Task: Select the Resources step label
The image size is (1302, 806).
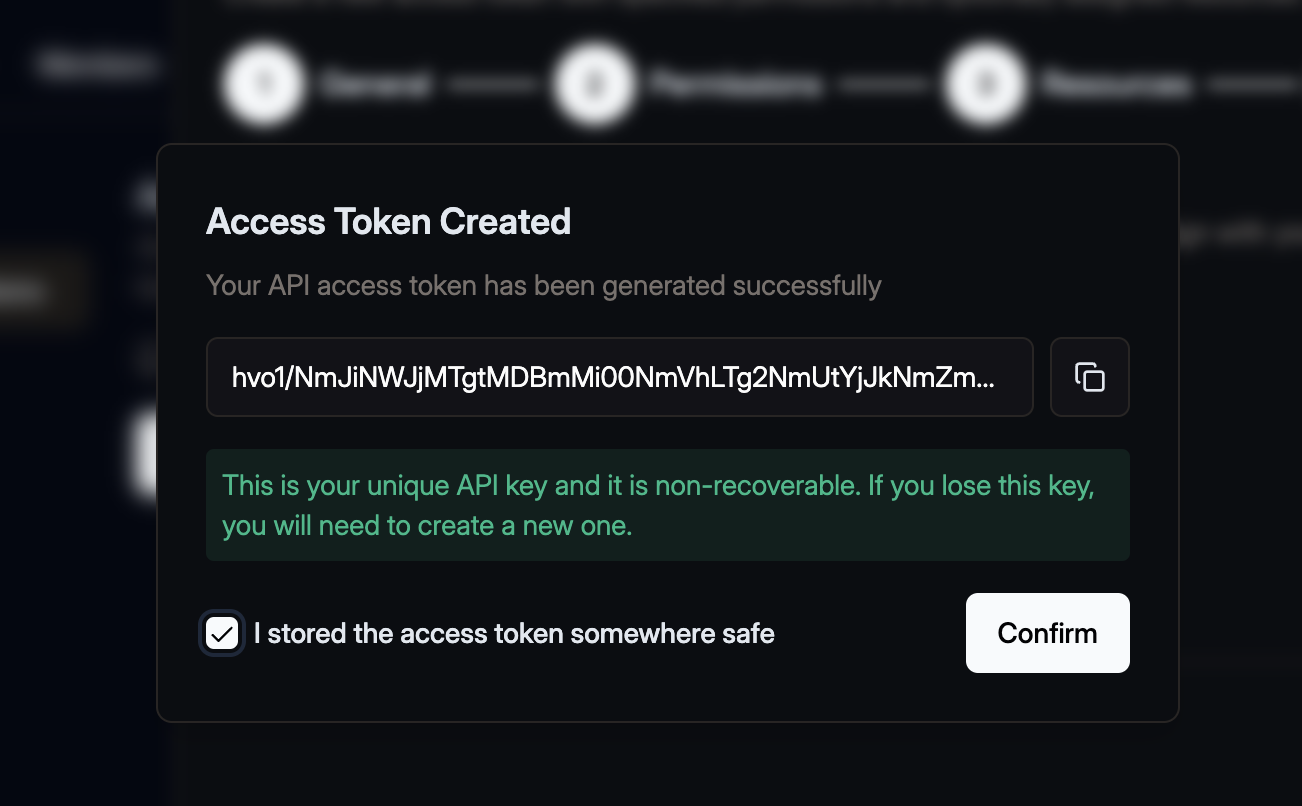Action: (x=1117, y=84)
